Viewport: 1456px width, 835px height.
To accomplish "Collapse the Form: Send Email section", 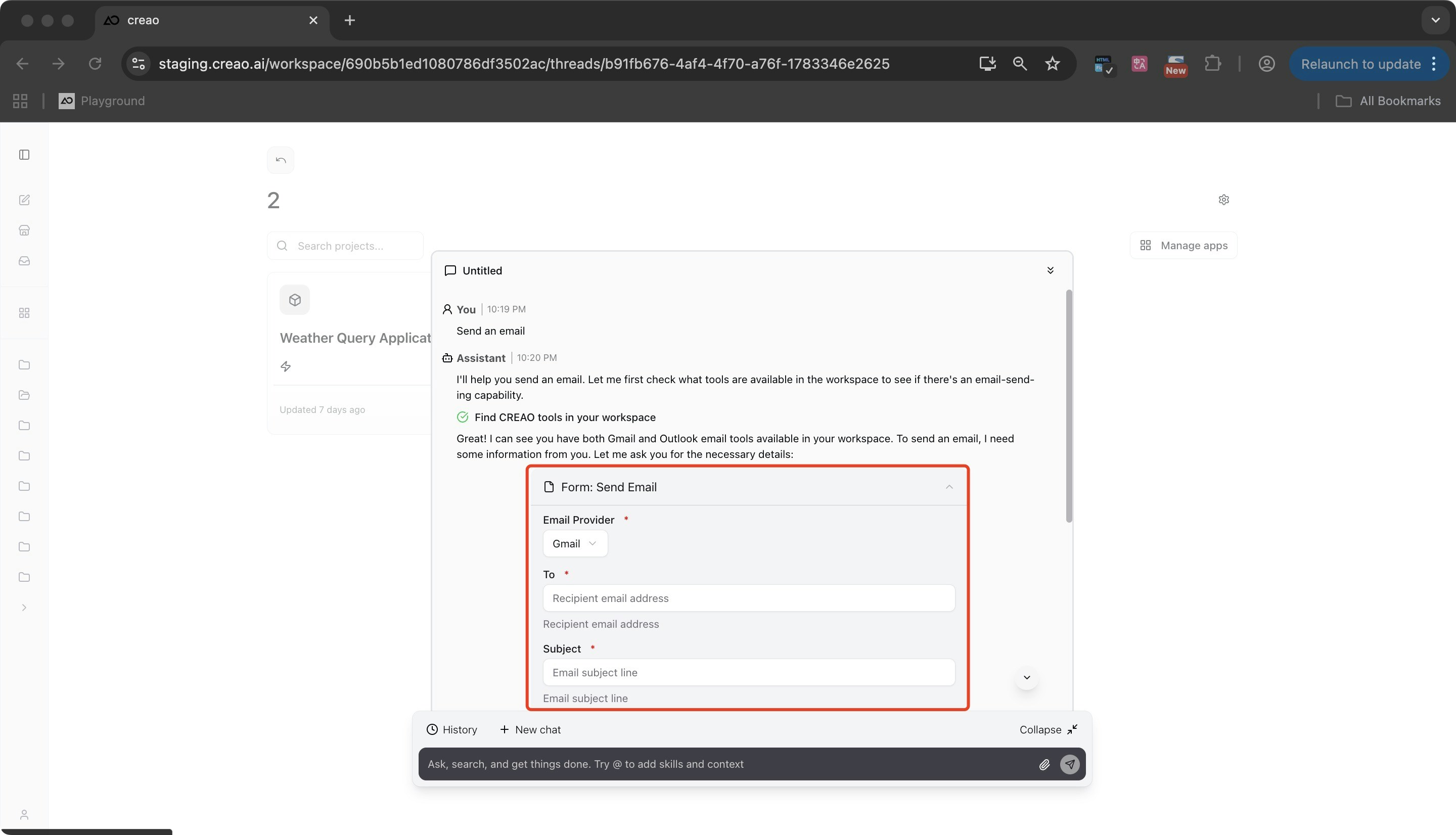I will click(948, 487).
